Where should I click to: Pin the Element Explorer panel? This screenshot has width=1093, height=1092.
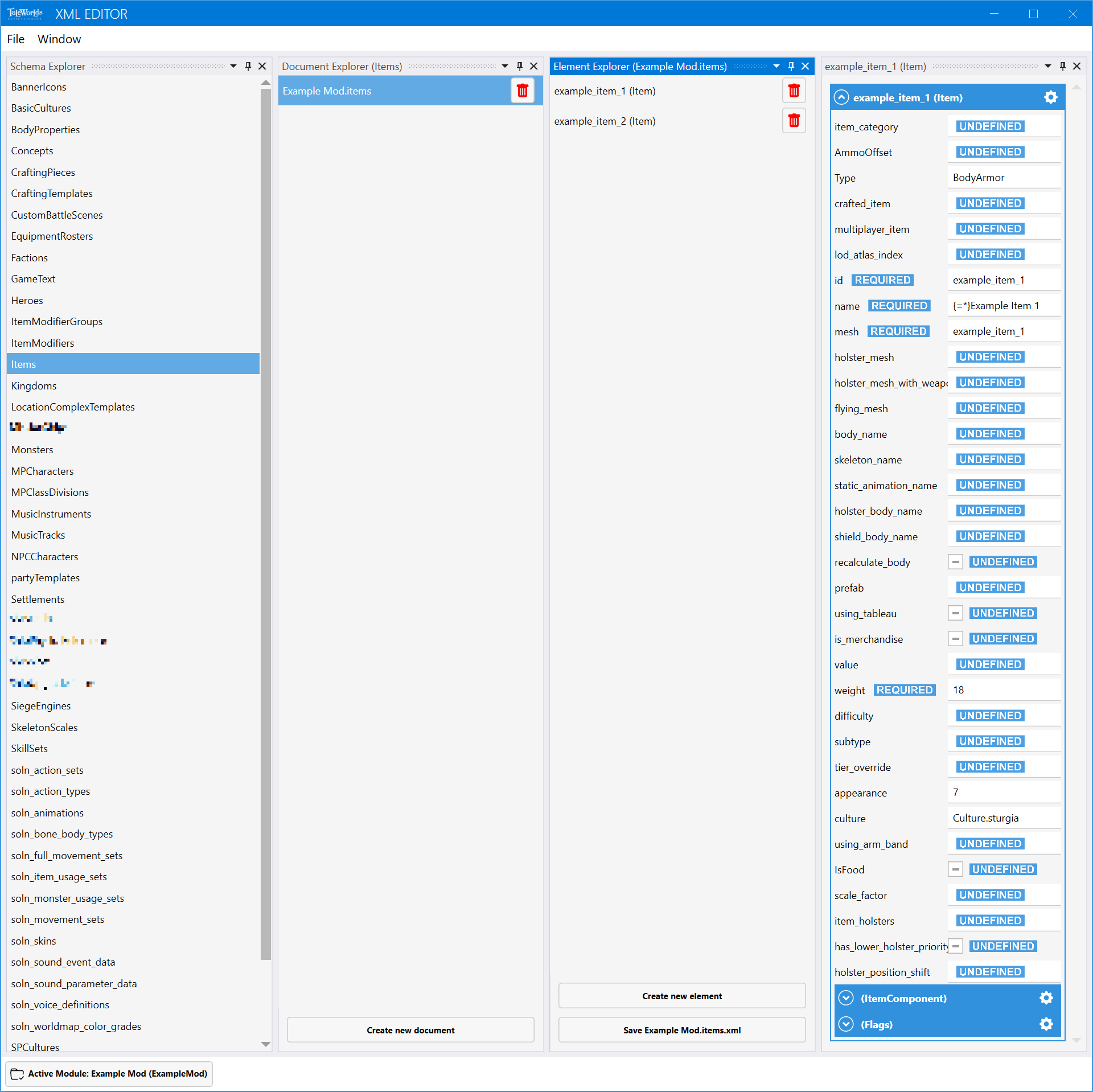click(791, 66)
